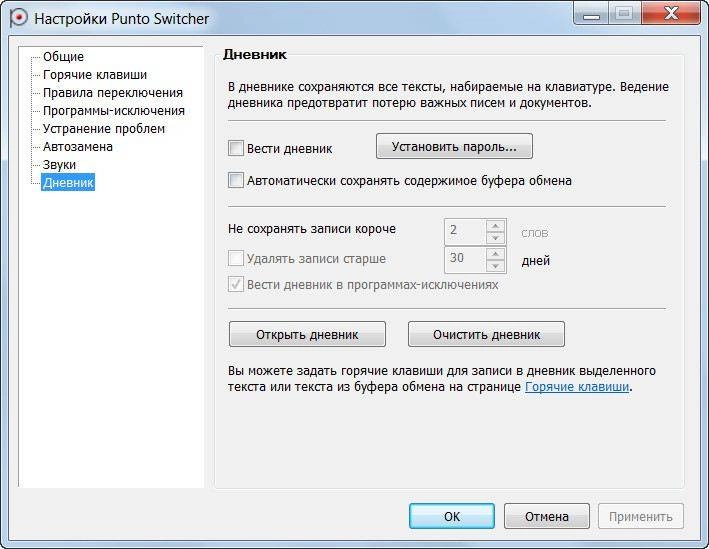This screenshot has width=709, height=549.
Task: Click the Дневник panel heading
Action: coord(255,55)
